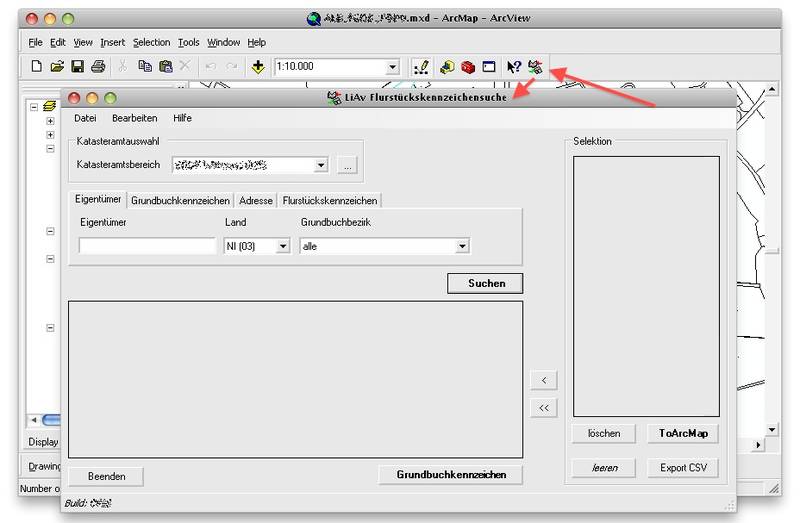Open the Grundbuchbezirk dropdown showing alle
Image resolution: width=800 pixels, height=523 pixels.
pyautogui.click(x=462, y=246)
